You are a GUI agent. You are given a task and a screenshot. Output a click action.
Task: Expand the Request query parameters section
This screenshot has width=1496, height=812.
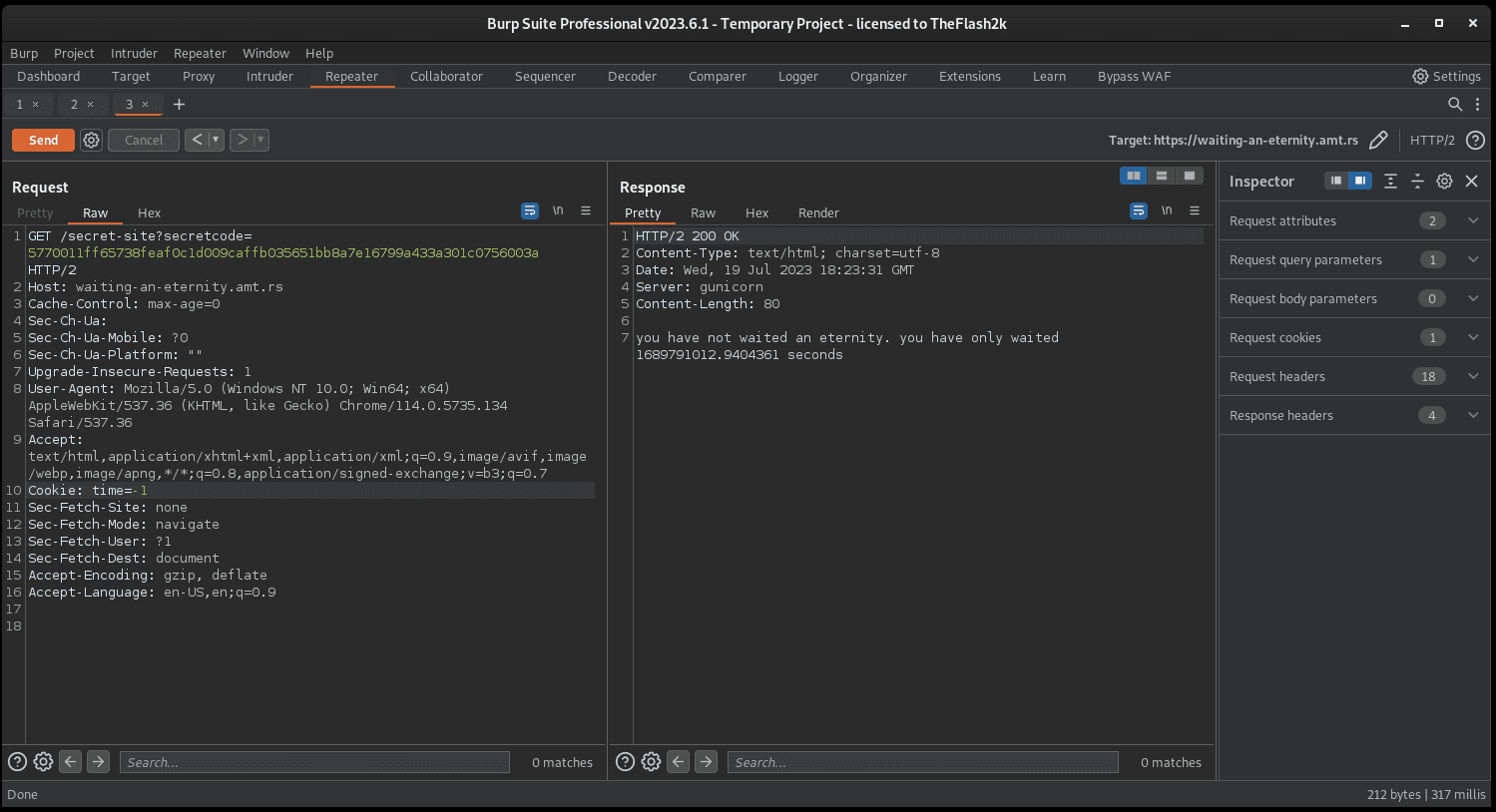pos(1472,259)
